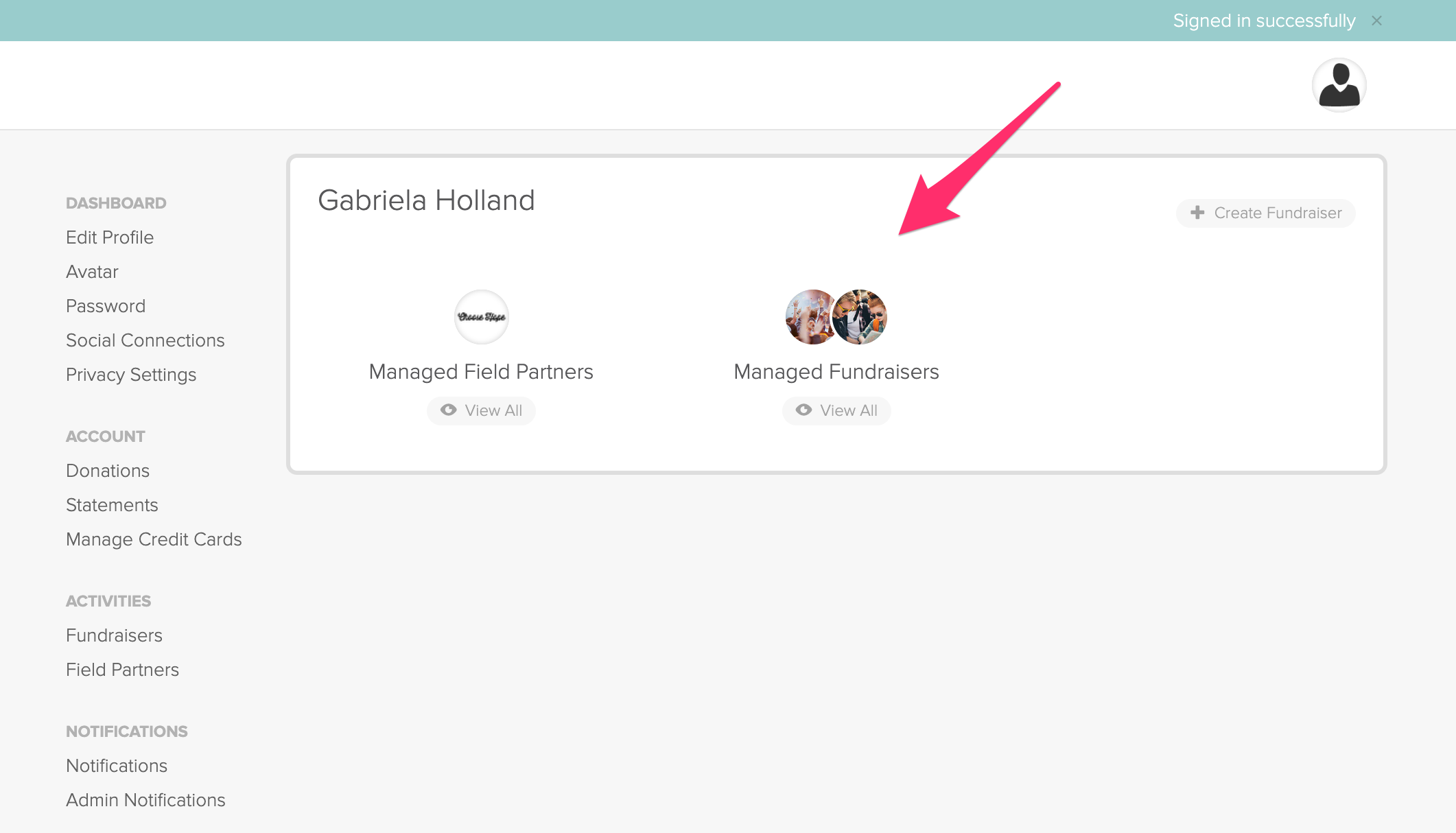Open the Password settings link
The width and height of the screenshot is (1456, 833).
tap(106, 306)
